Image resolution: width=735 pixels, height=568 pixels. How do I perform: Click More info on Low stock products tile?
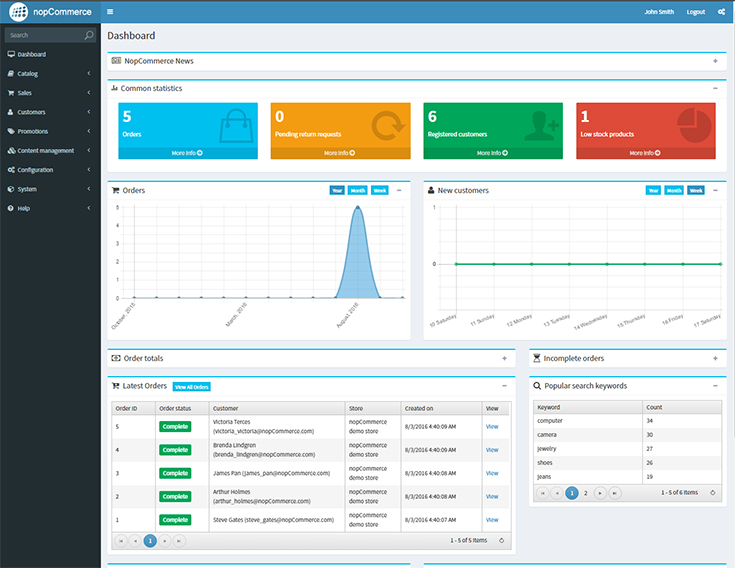click(645, 153)
